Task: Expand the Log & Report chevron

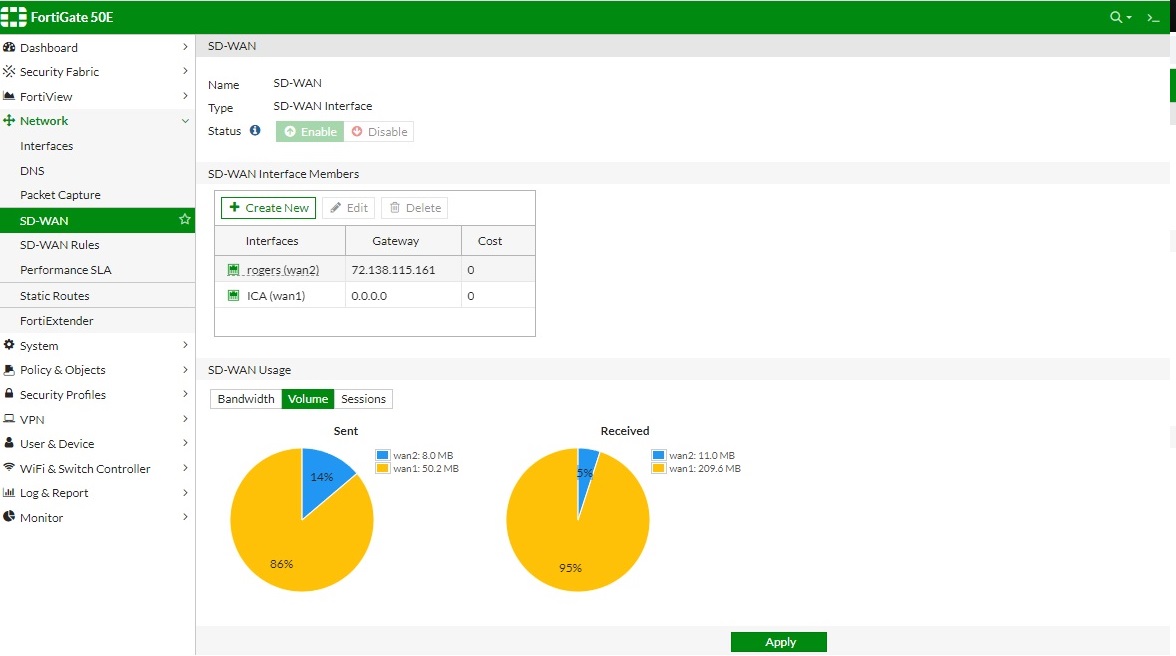Action: pos(185,493)
